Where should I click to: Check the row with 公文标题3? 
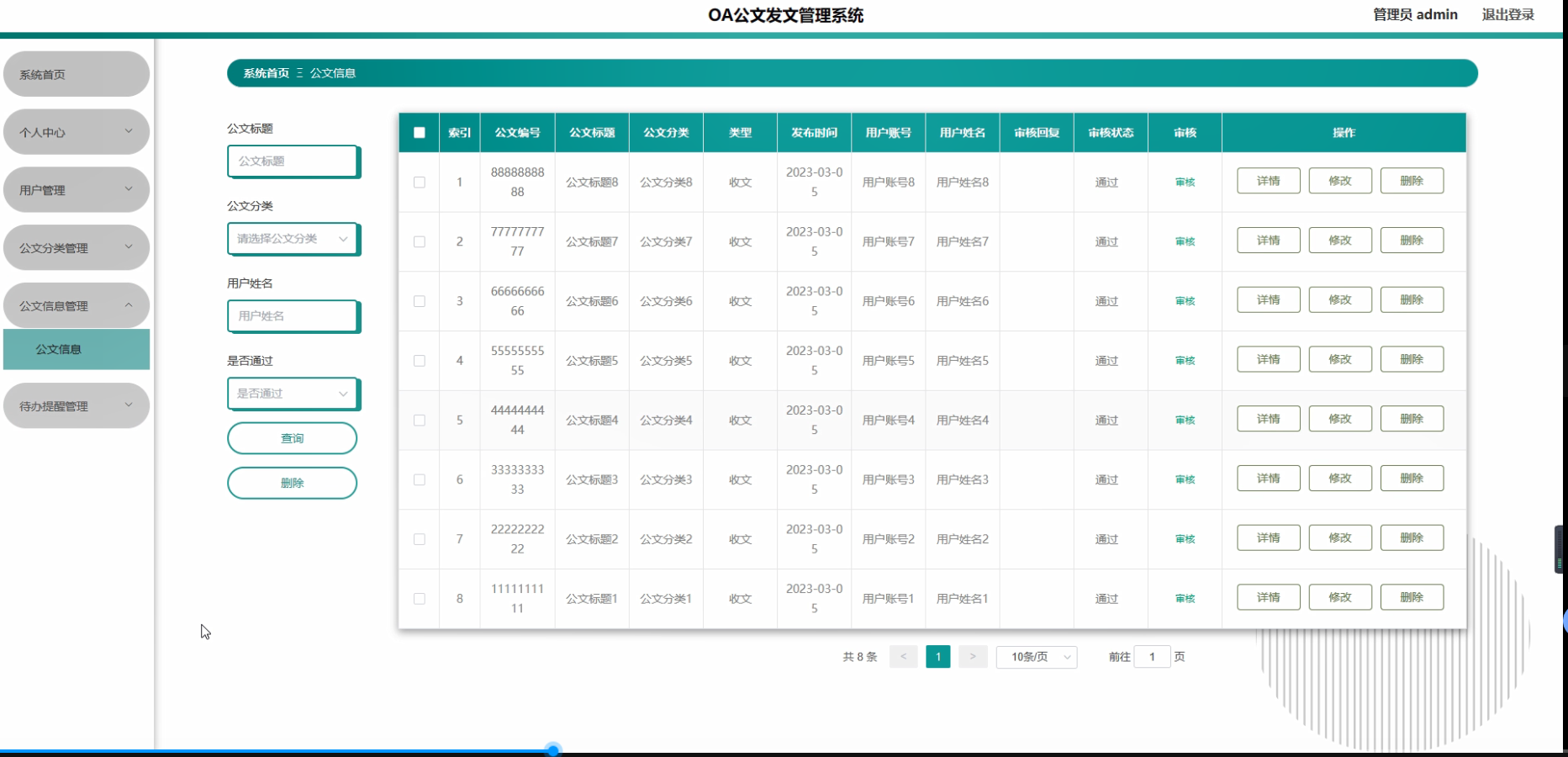pyautogui.click(x=420, y=479)
